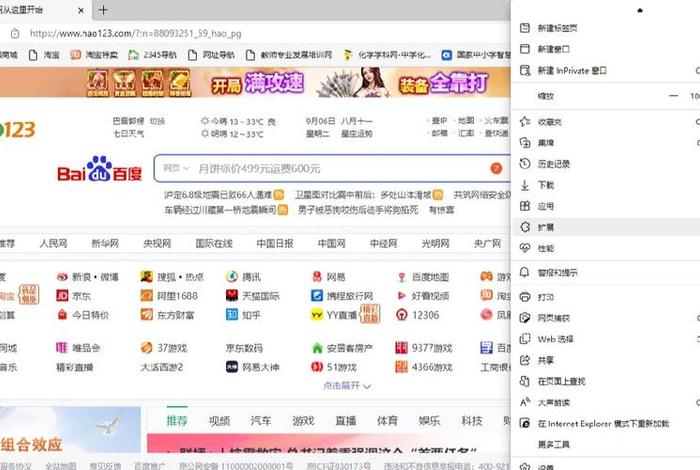Click the bell icon for 警报和提示
This screenshot has height=470, width=700.
click(x=525, y=272)
